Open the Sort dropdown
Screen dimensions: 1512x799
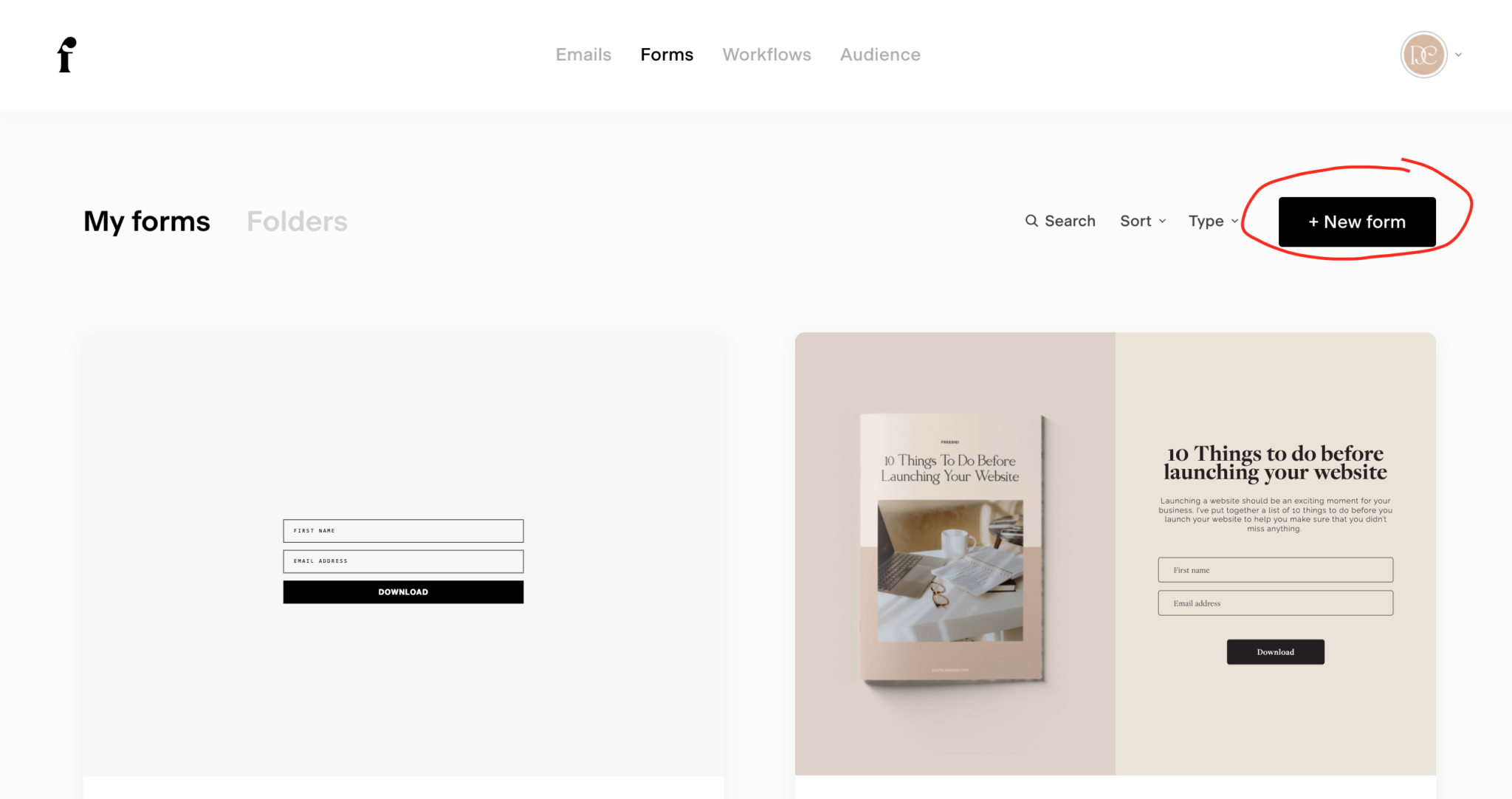point(1141,221)
